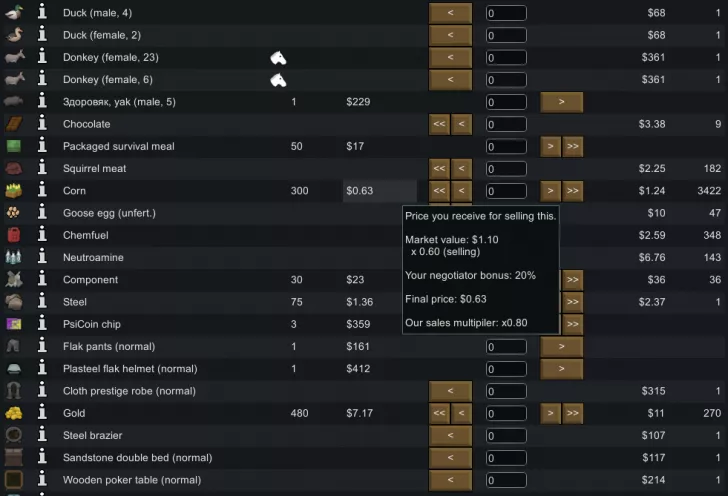This screenshot has height=496, width=728.
Task: Click the Corn item icon
Action: coord(14,190)
